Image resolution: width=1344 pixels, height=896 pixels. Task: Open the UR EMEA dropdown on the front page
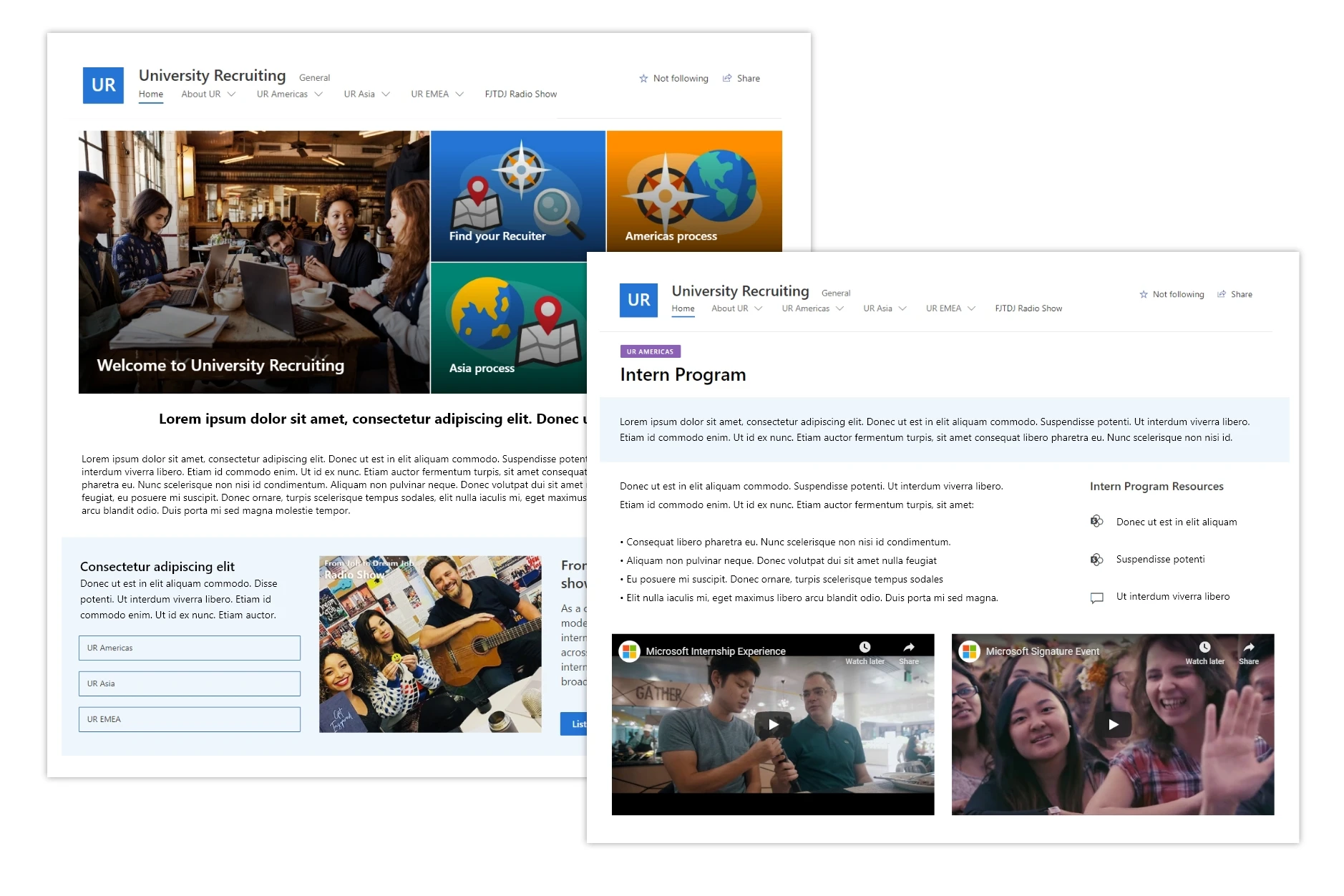[971, 309]
